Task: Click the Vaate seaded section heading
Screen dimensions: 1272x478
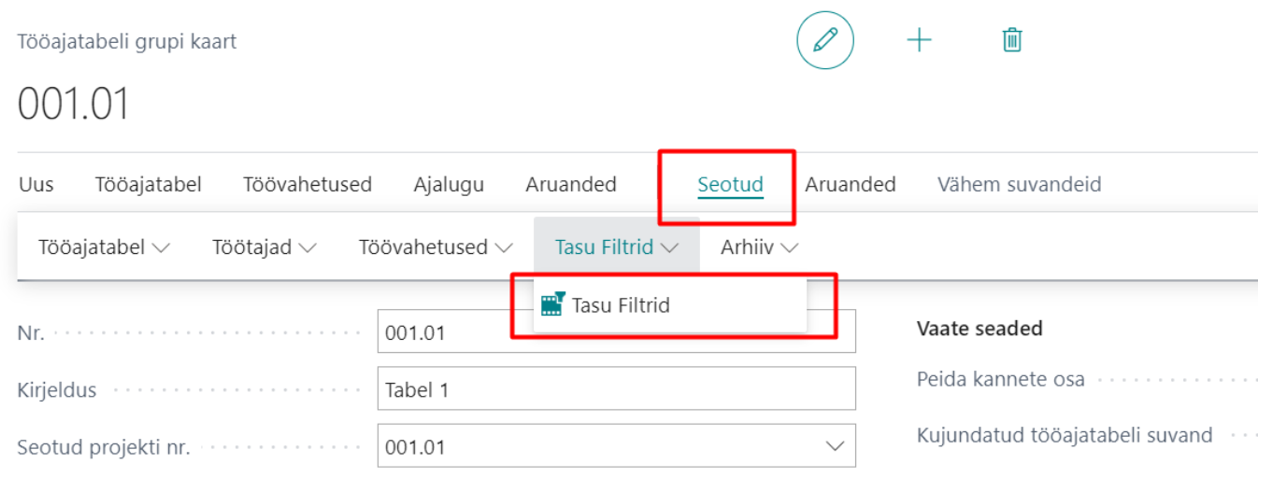Action: (980, 328)
